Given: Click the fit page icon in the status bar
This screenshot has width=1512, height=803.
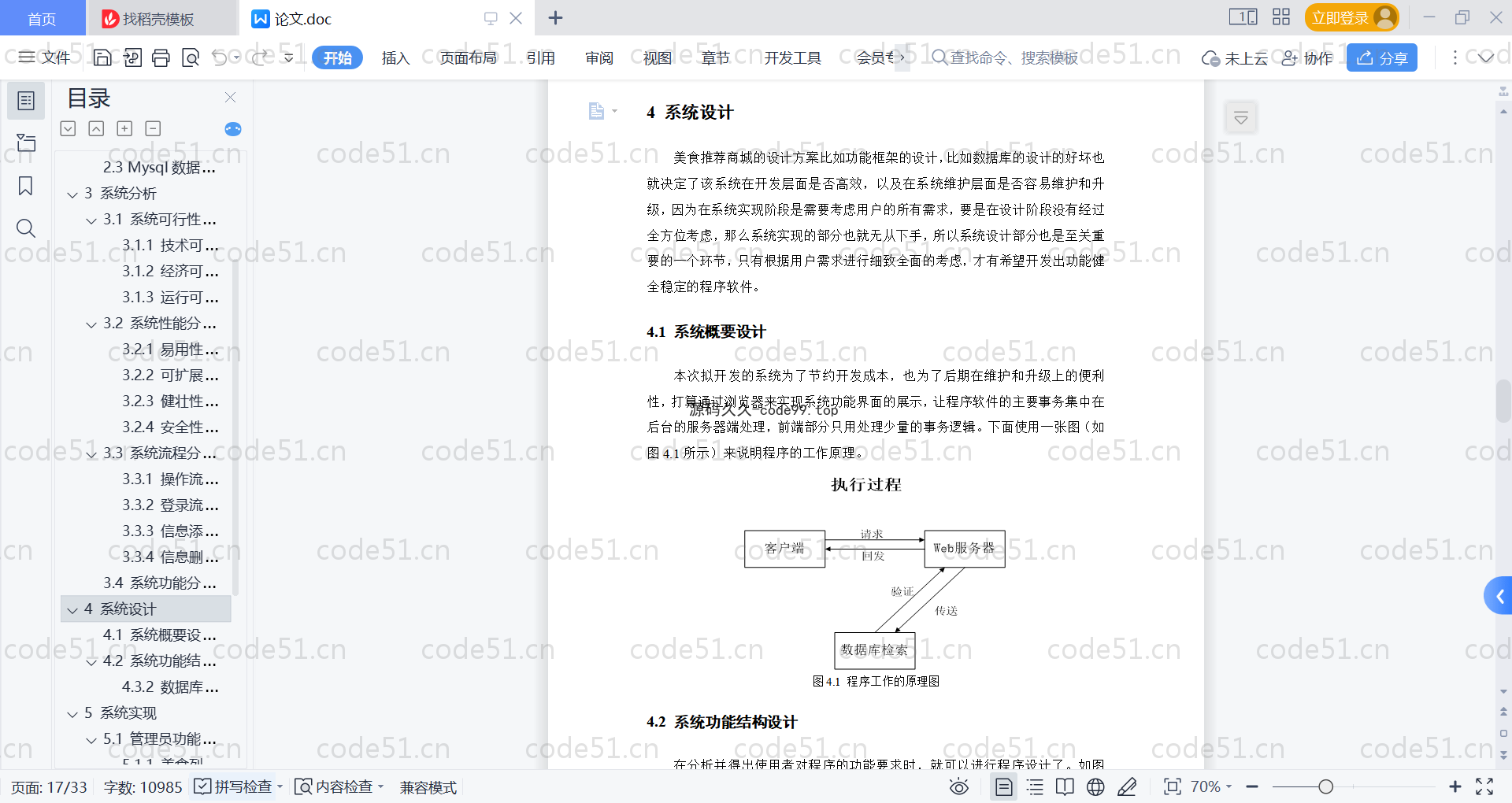Looking at the screenshot, I should point(1172,786).
